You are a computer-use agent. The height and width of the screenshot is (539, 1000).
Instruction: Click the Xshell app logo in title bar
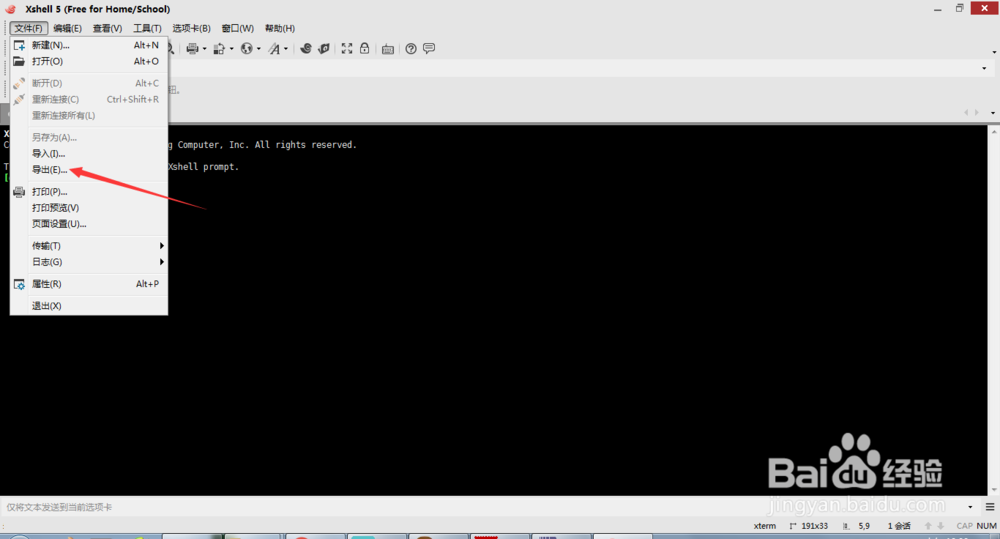[x=10, y=9]
